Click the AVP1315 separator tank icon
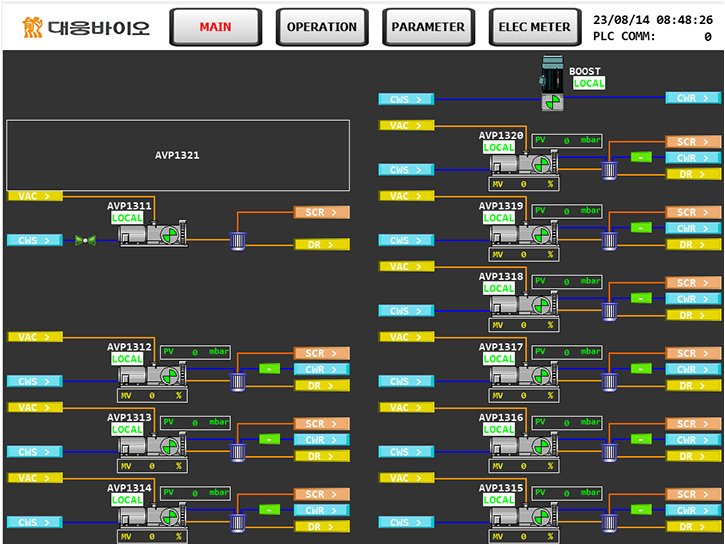 pos(609,523)
